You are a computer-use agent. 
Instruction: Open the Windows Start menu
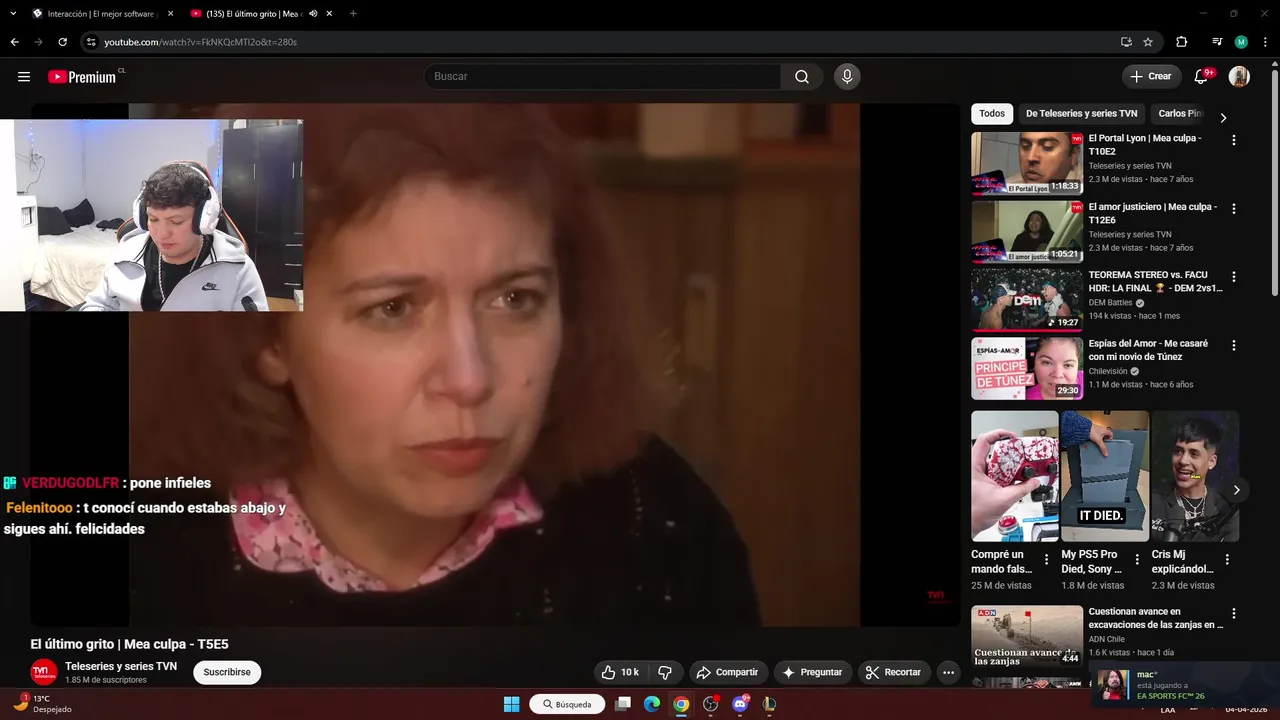point(511,704)
